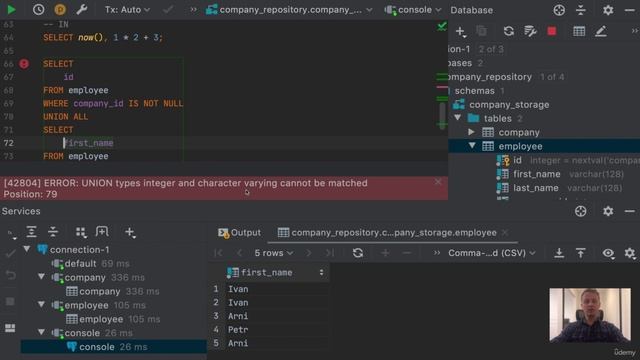Open the Tx: Auto transaction mode dropdown

pyautogui.click(x=127, y=9)
